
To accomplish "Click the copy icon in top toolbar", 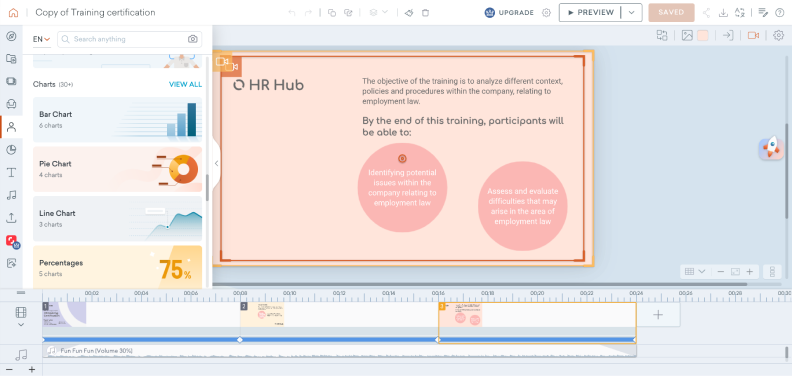I will click(332, 13).
